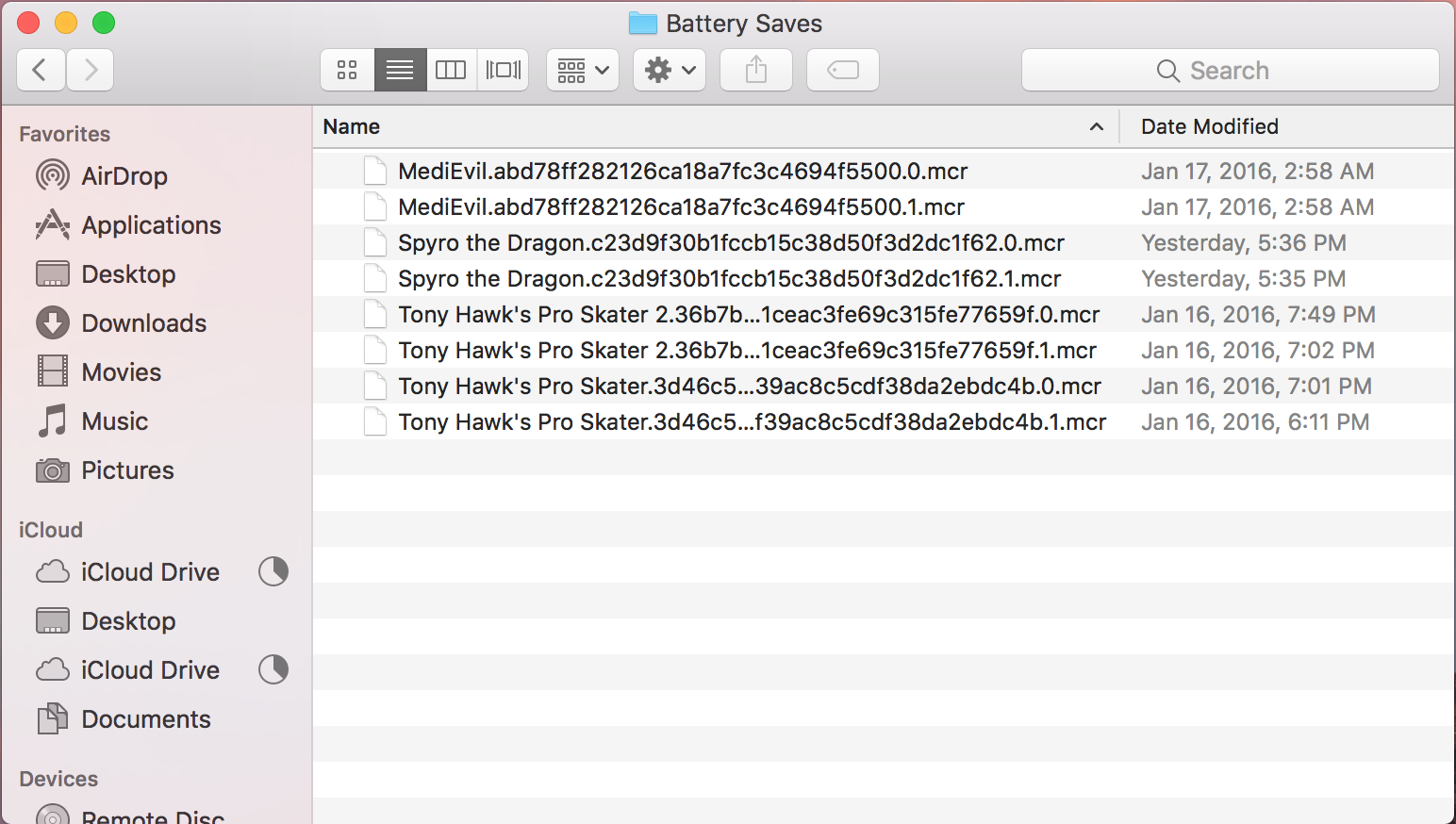Select Spyro the Dragon file ending .0.mcr
The height and width of the screenshot is (824, 1456).
[883, 242]
